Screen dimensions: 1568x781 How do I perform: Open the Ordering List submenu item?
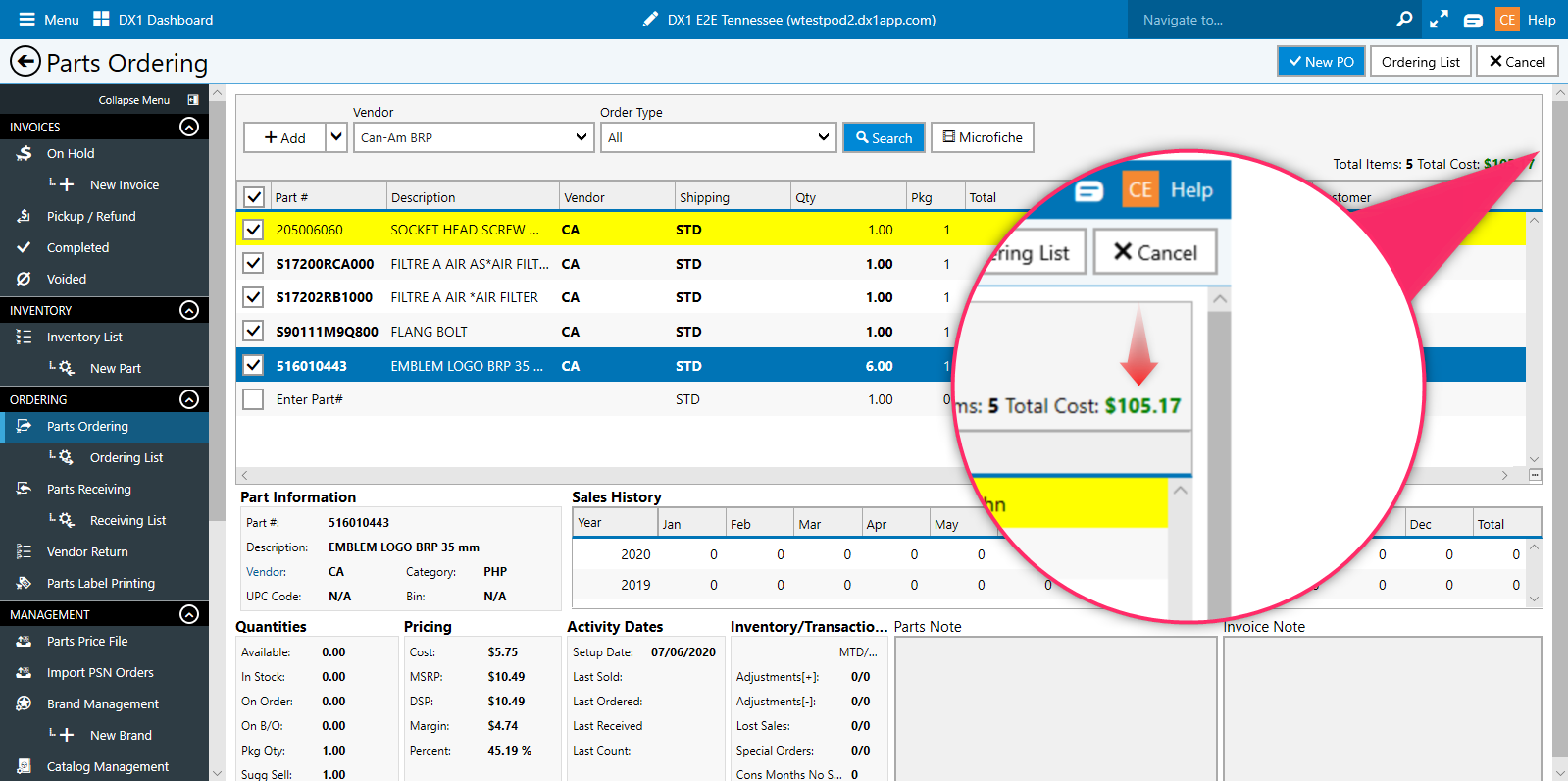coord(126,457)
